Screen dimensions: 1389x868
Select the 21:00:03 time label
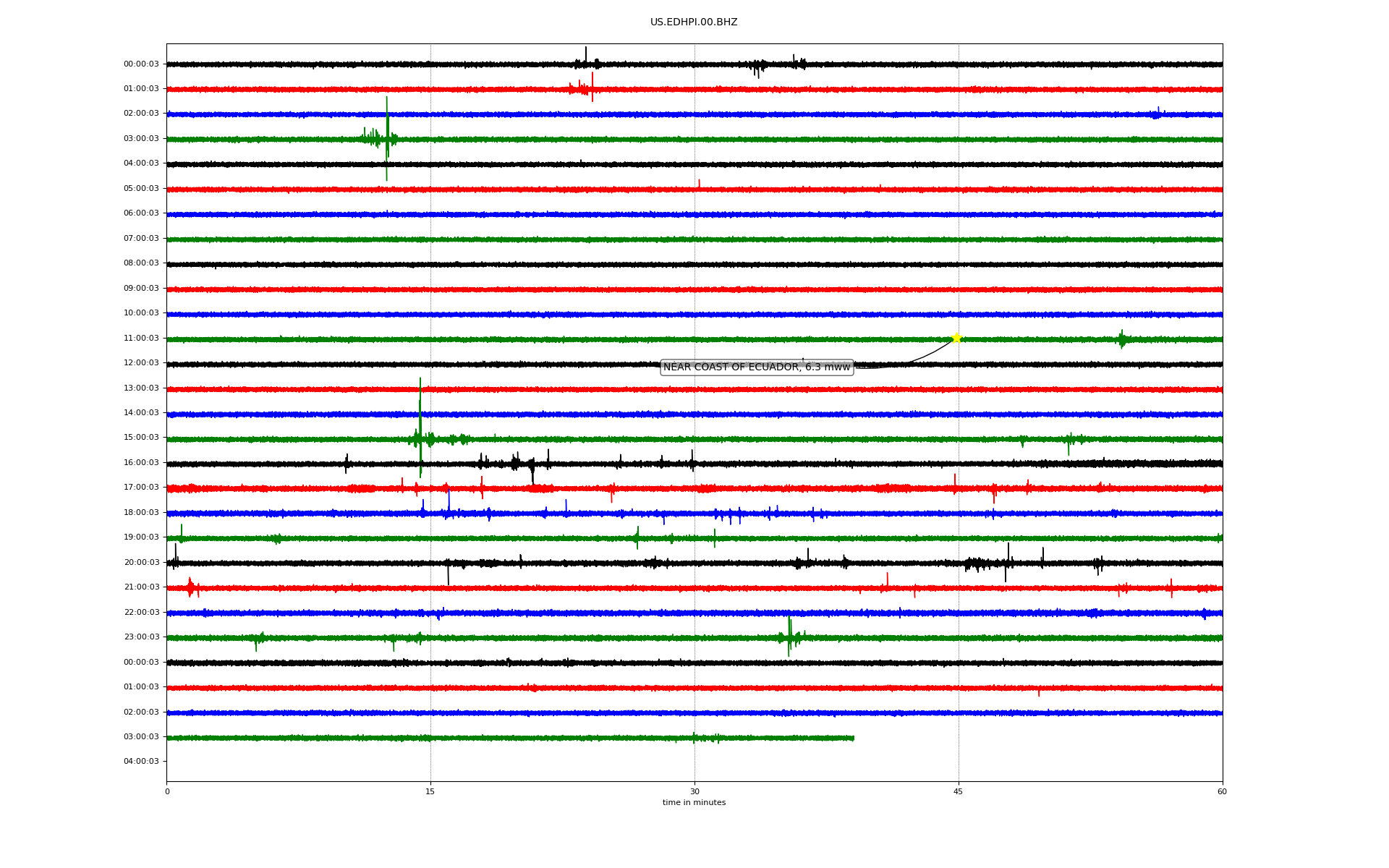coord(141,587)
